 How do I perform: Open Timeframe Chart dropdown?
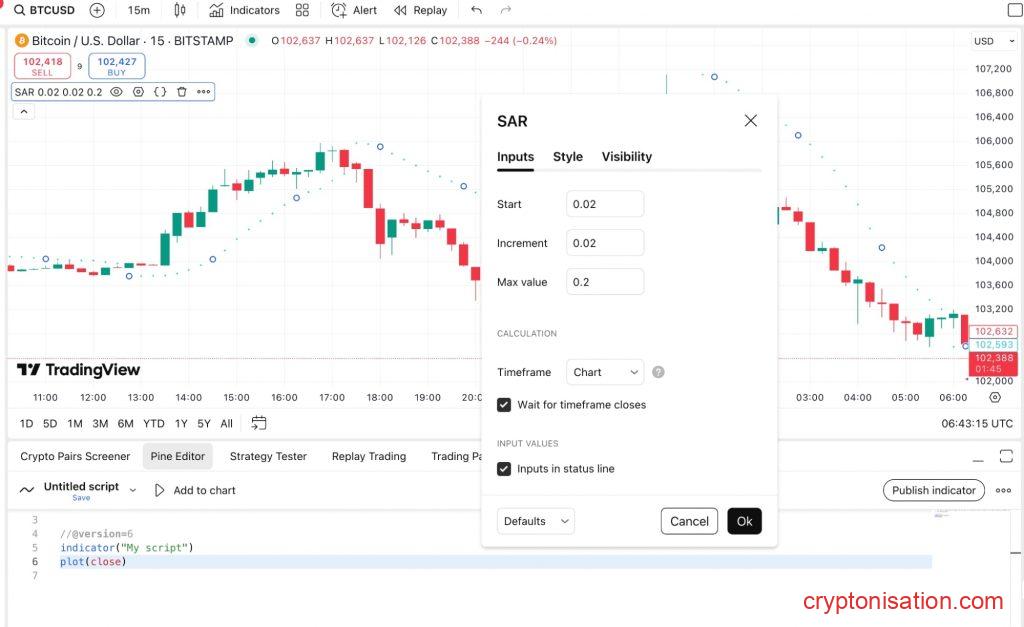pos(605,372)
